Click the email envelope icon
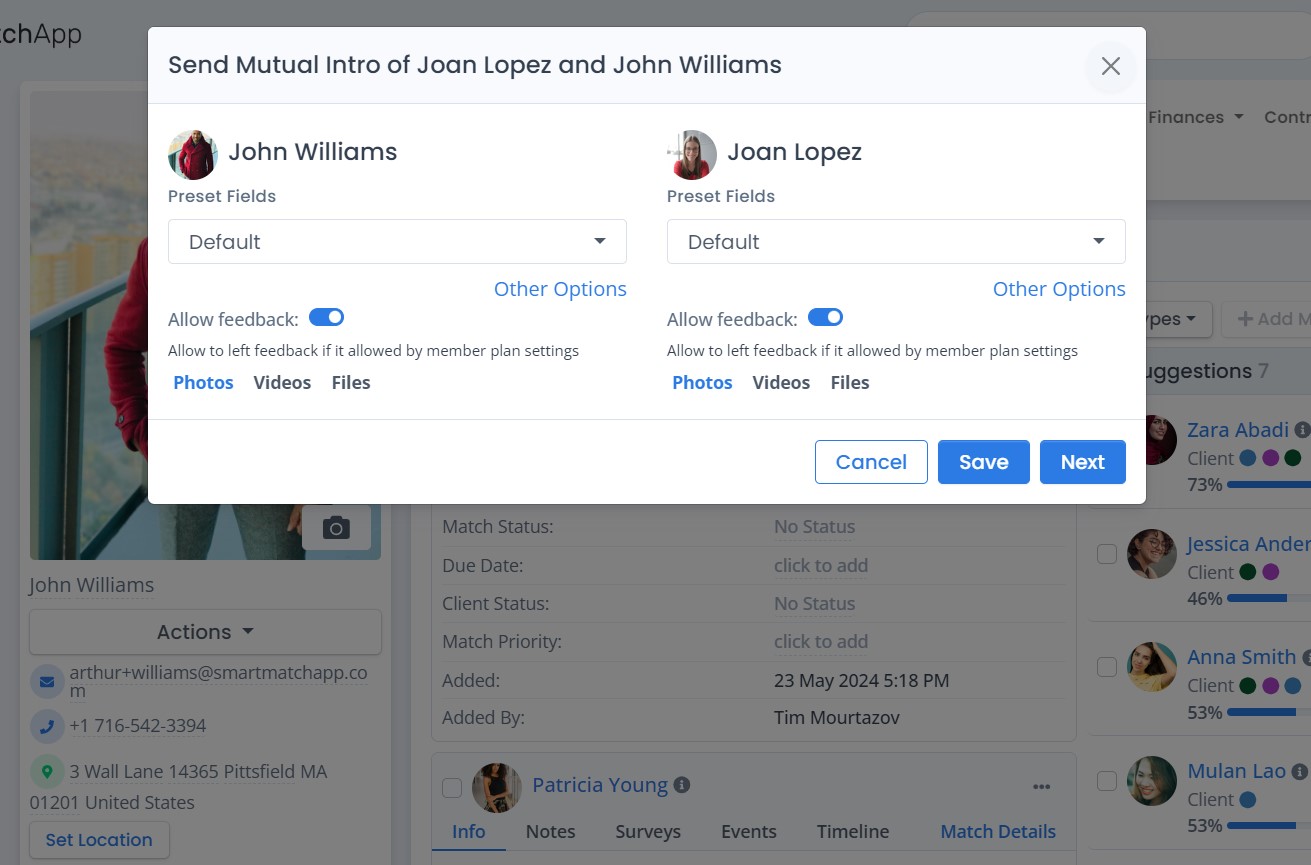1311x865 pixels. pyautogui.click(x=46, y=682)
